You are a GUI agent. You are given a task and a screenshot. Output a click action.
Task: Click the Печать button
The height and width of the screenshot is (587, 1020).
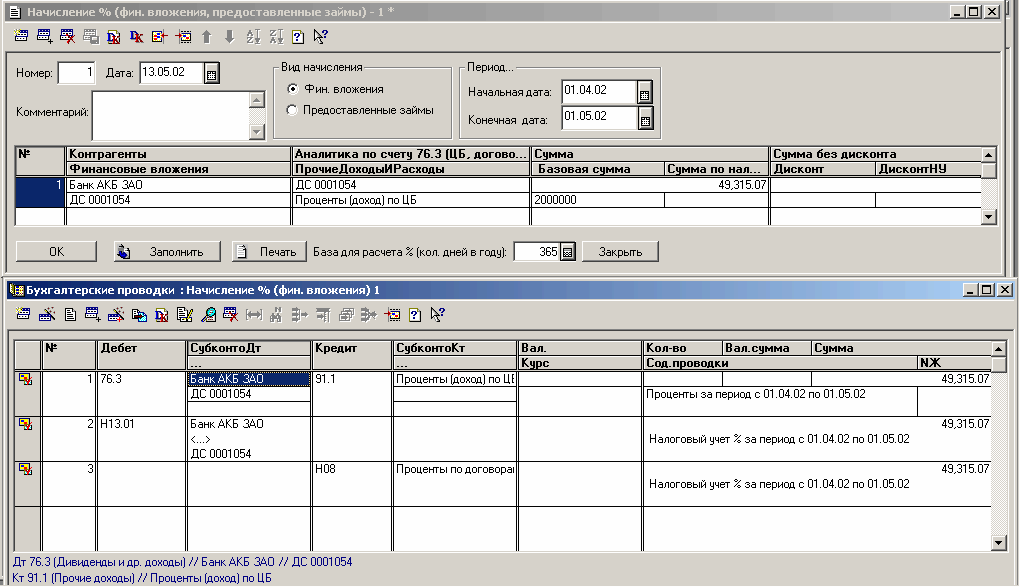click(269, 252)
